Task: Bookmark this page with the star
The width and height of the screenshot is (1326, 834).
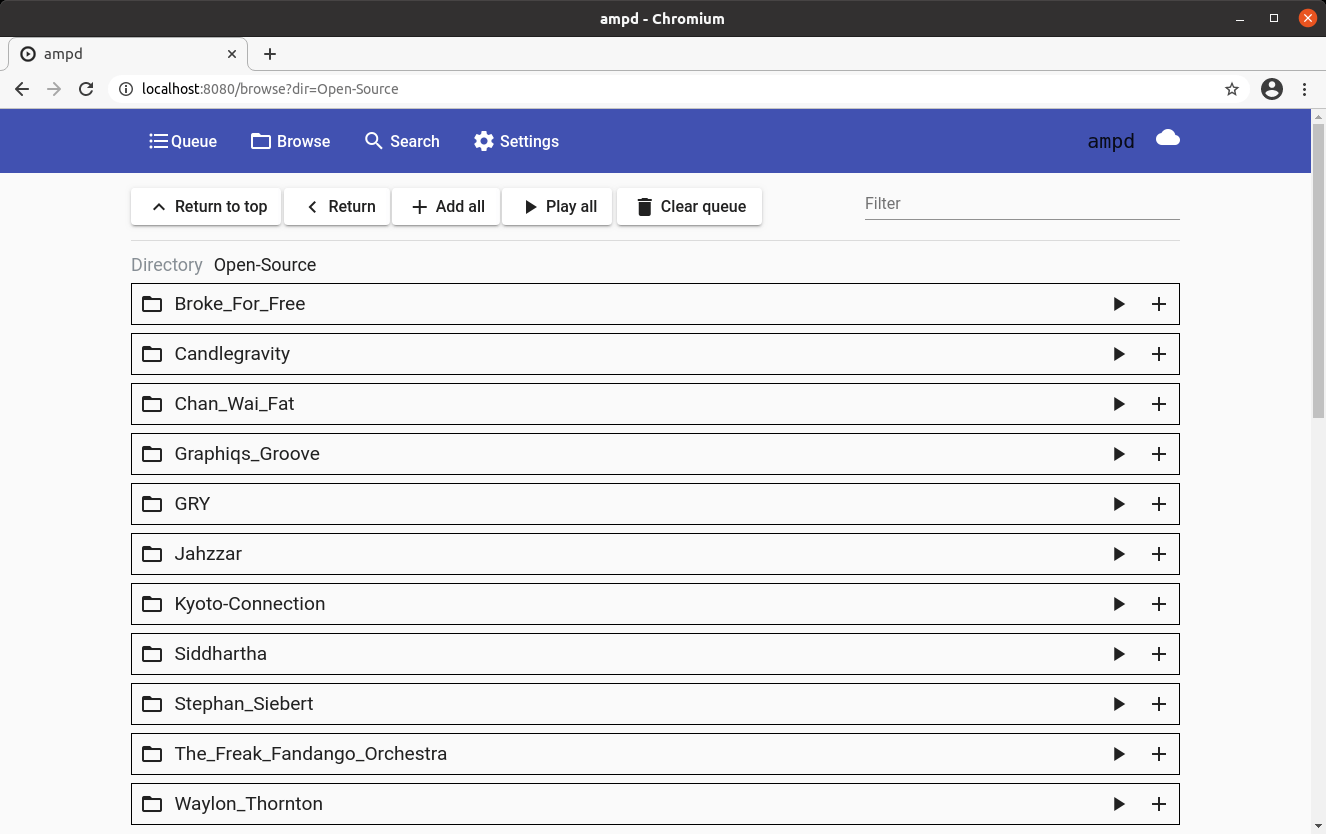Action: [1232, 89]
